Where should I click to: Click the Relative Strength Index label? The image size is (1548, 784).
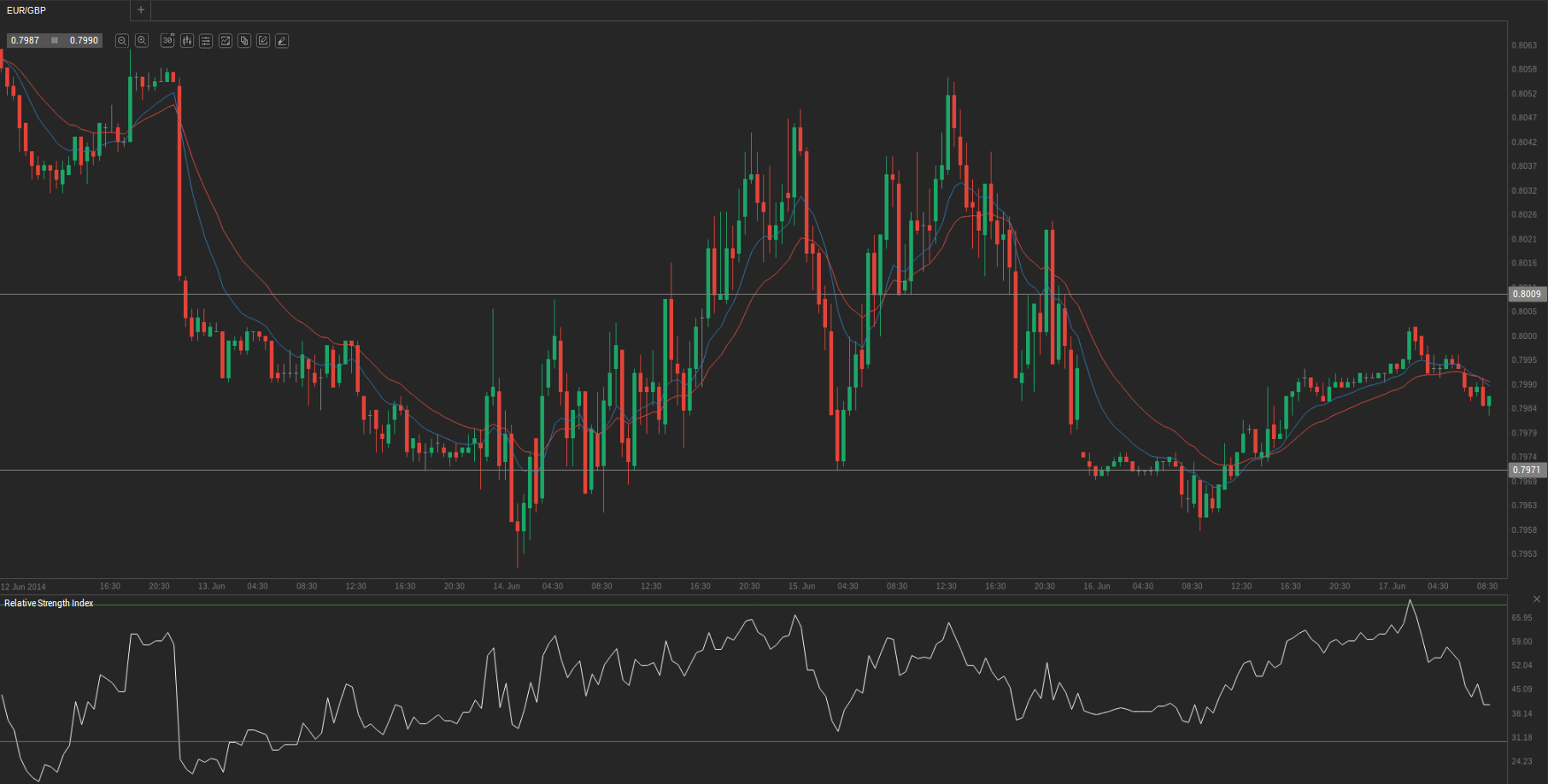tap(49, 603)
